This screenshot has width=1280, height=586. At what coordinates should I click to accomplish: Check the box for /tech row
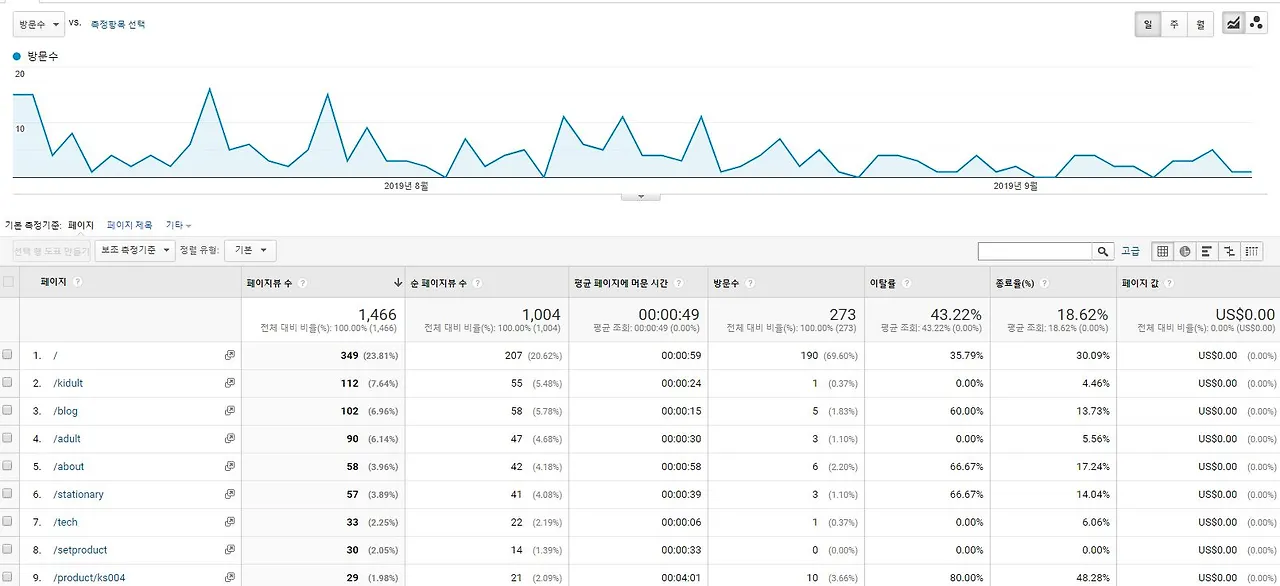point(9,522)
